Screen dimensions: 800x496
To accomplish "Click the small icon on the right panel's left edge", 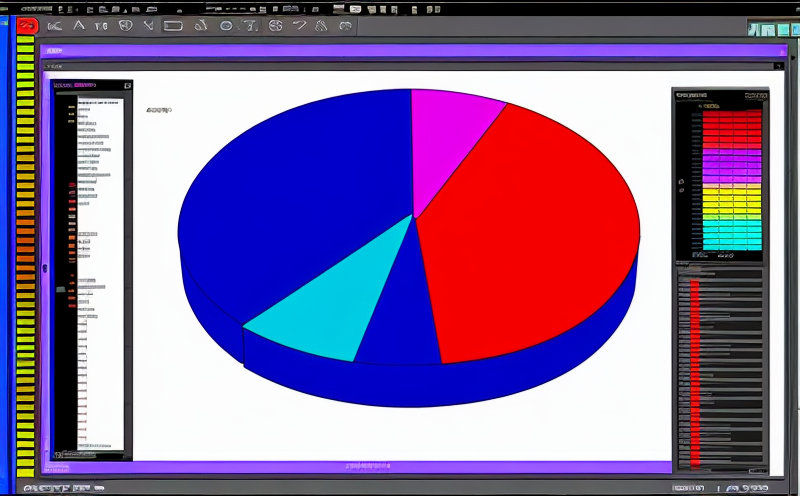I will [x=681, y=183].
